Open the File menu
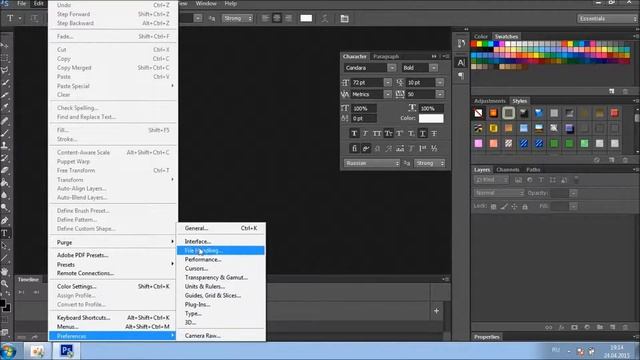This screenshot has width=640, height=360. (21, 4)
